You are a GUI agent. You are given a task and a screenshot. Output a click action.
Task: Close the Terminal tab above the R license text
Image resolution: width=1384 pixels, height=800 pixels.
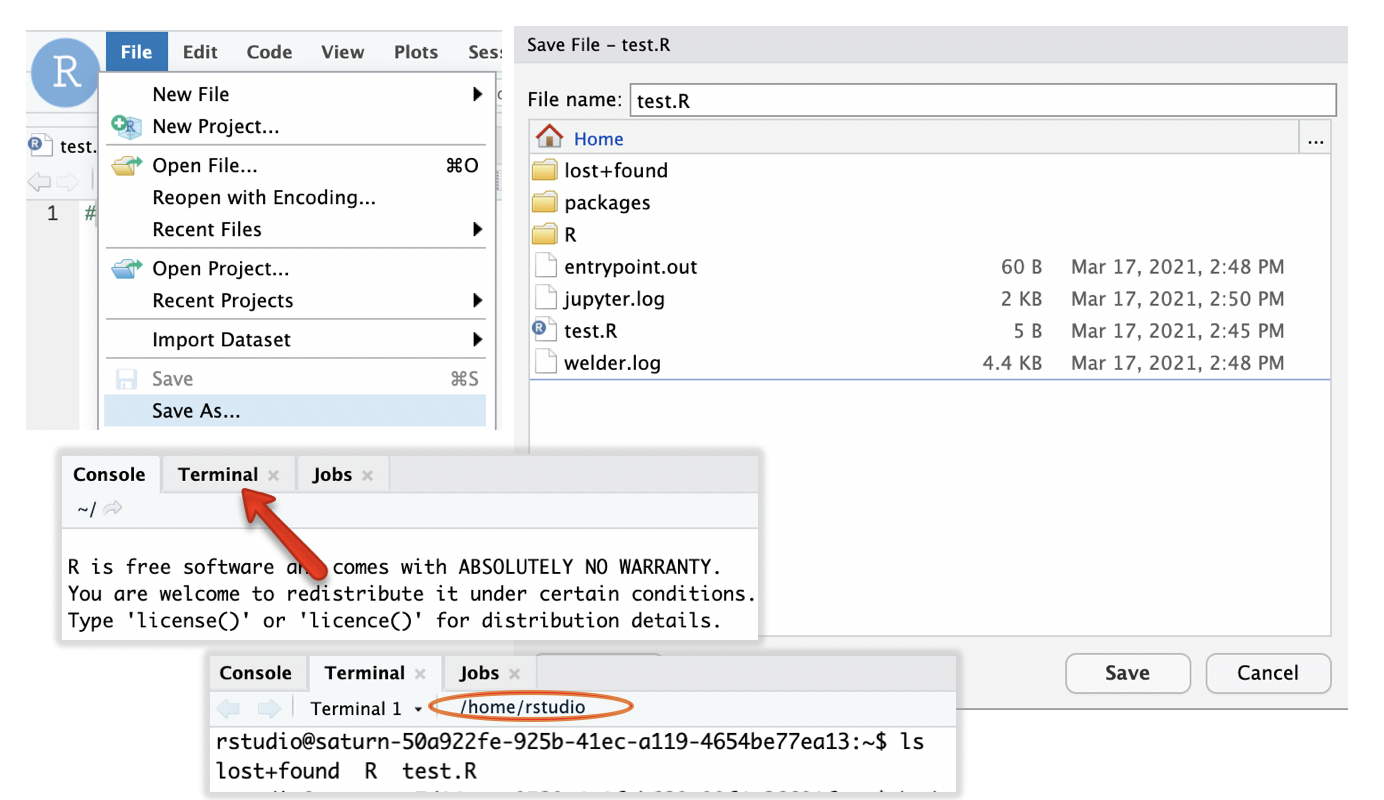274,476
